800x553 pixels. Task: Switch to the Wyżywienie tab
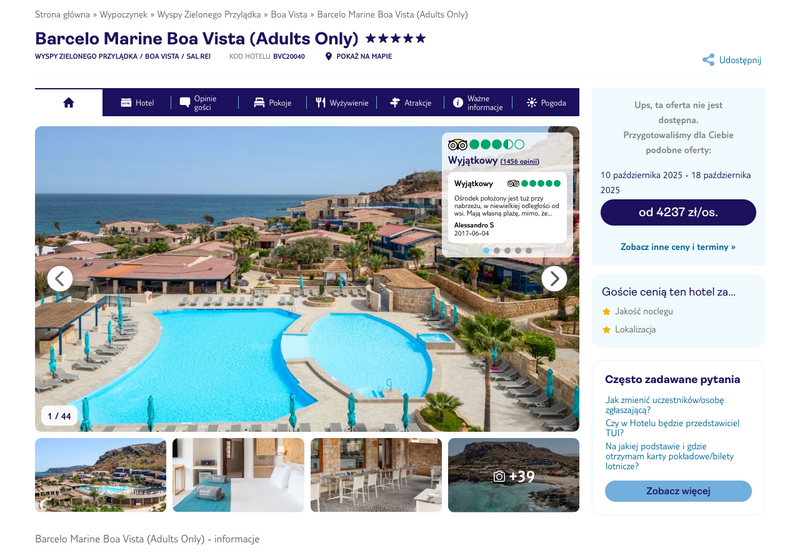341,103
